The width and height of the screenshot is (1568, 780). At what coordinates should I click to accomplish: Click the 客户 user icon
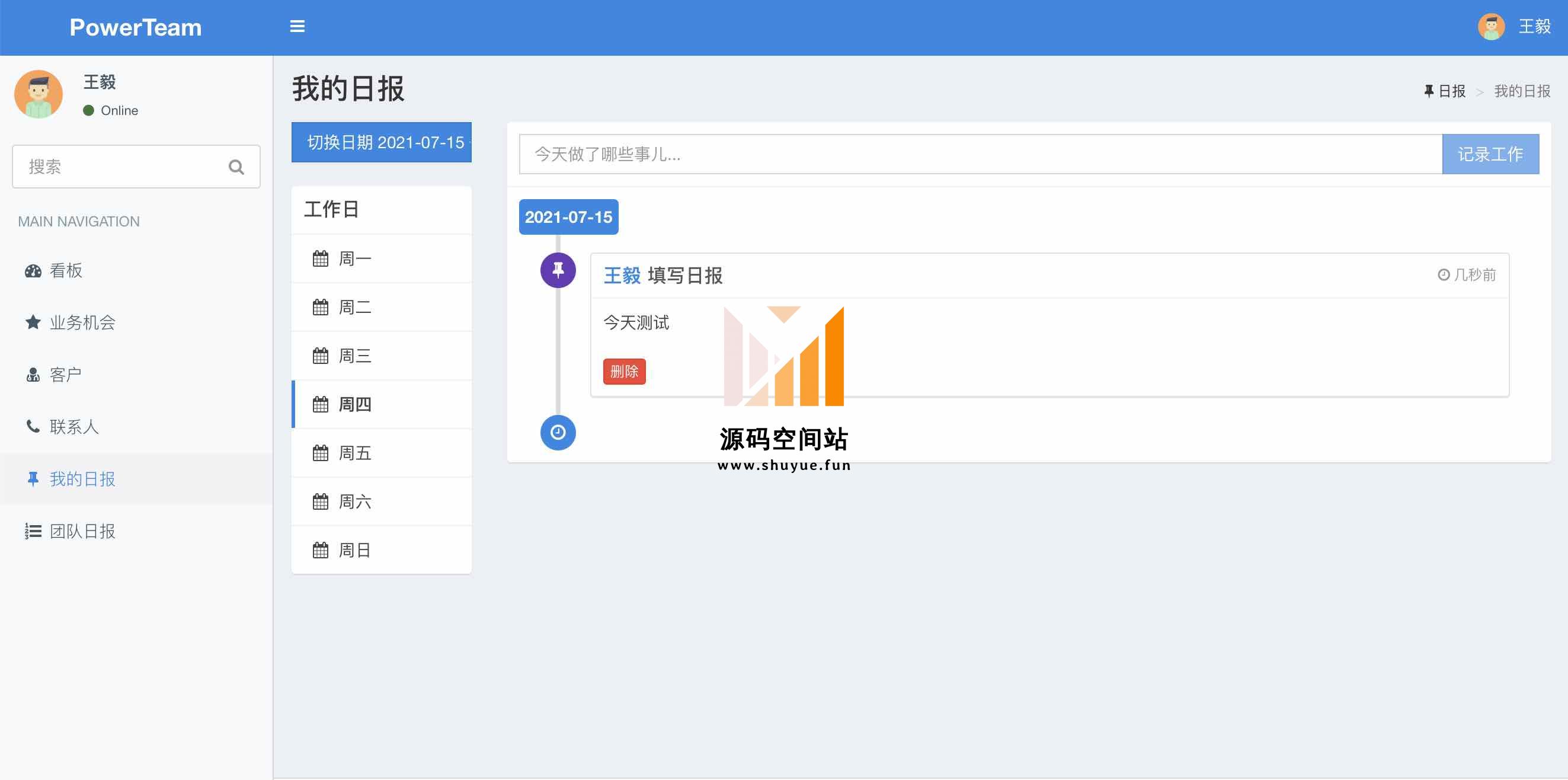[33, 375]
